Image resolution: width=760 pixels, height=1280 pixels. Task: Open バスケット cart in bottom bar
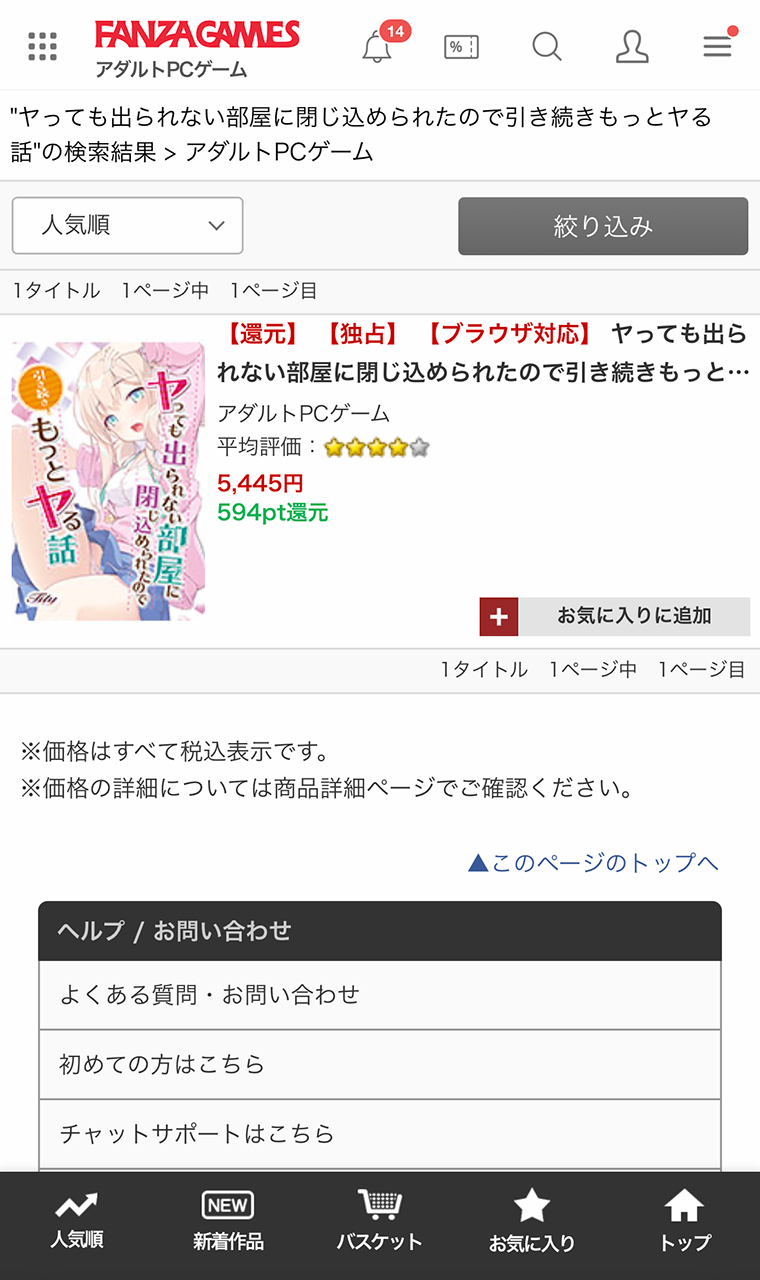(379, 1222)
